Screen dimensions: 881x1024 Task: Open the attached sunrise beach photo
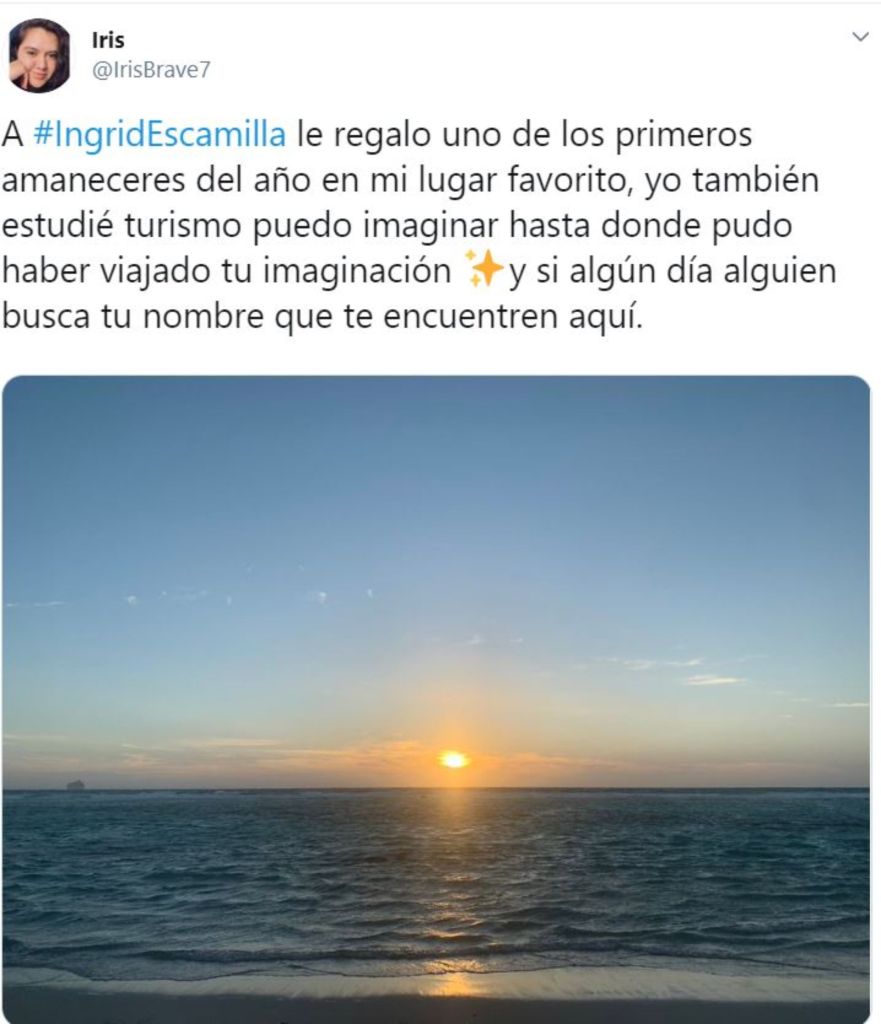pos(436,699)
